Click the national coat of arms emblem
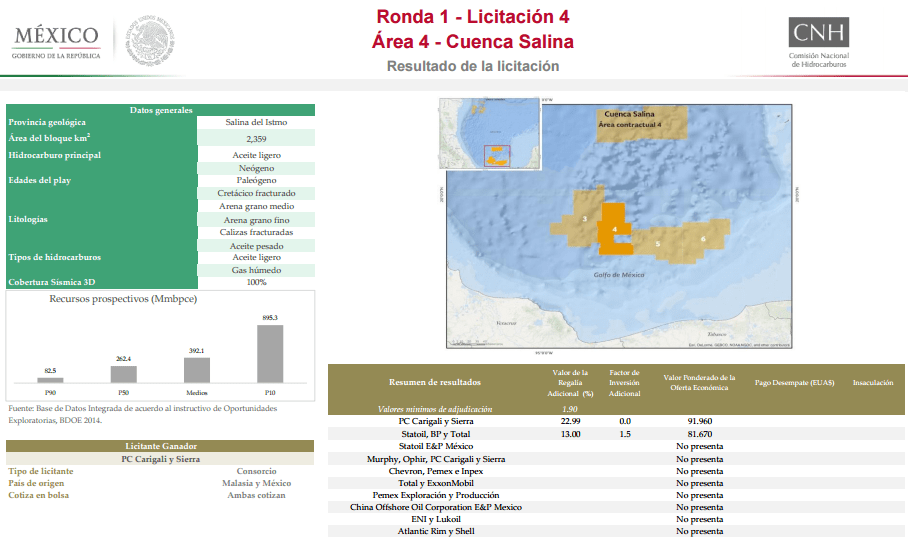 pyautogui.click(x=151, y=40)
